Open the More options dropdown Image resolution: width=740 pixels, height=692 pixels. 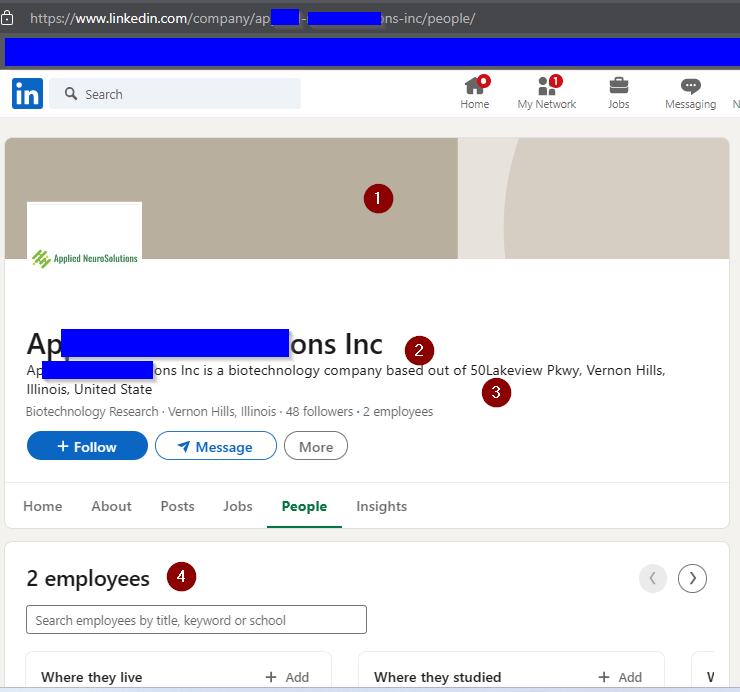point(315,446)
